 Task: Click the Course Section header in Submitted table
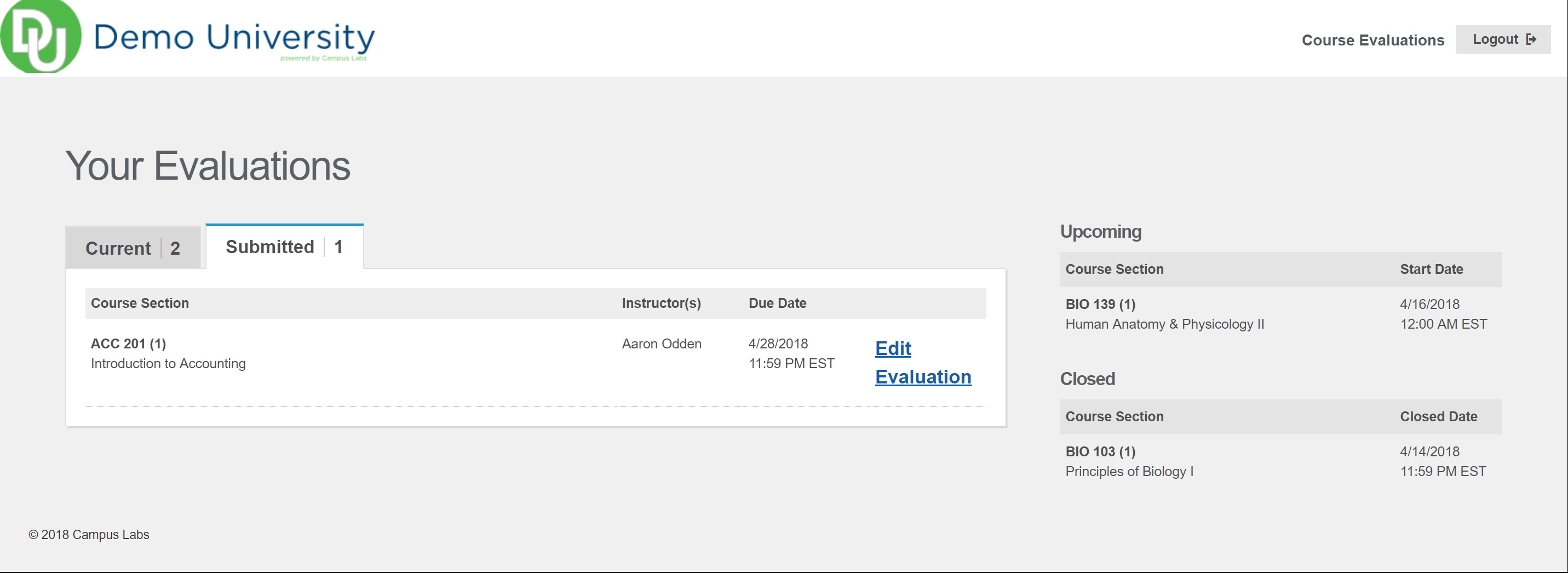click(x=140, y=303)
